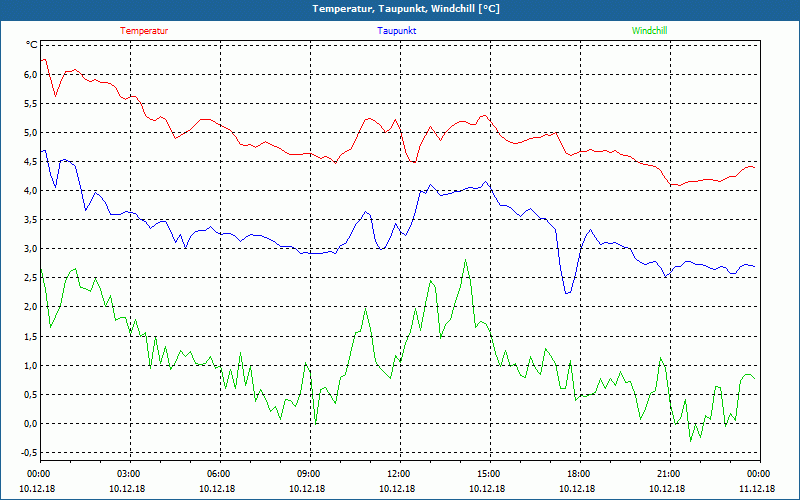
Task: Click the red Temperatur legend label
Action: pyautogui.click(x=144, y=31)
